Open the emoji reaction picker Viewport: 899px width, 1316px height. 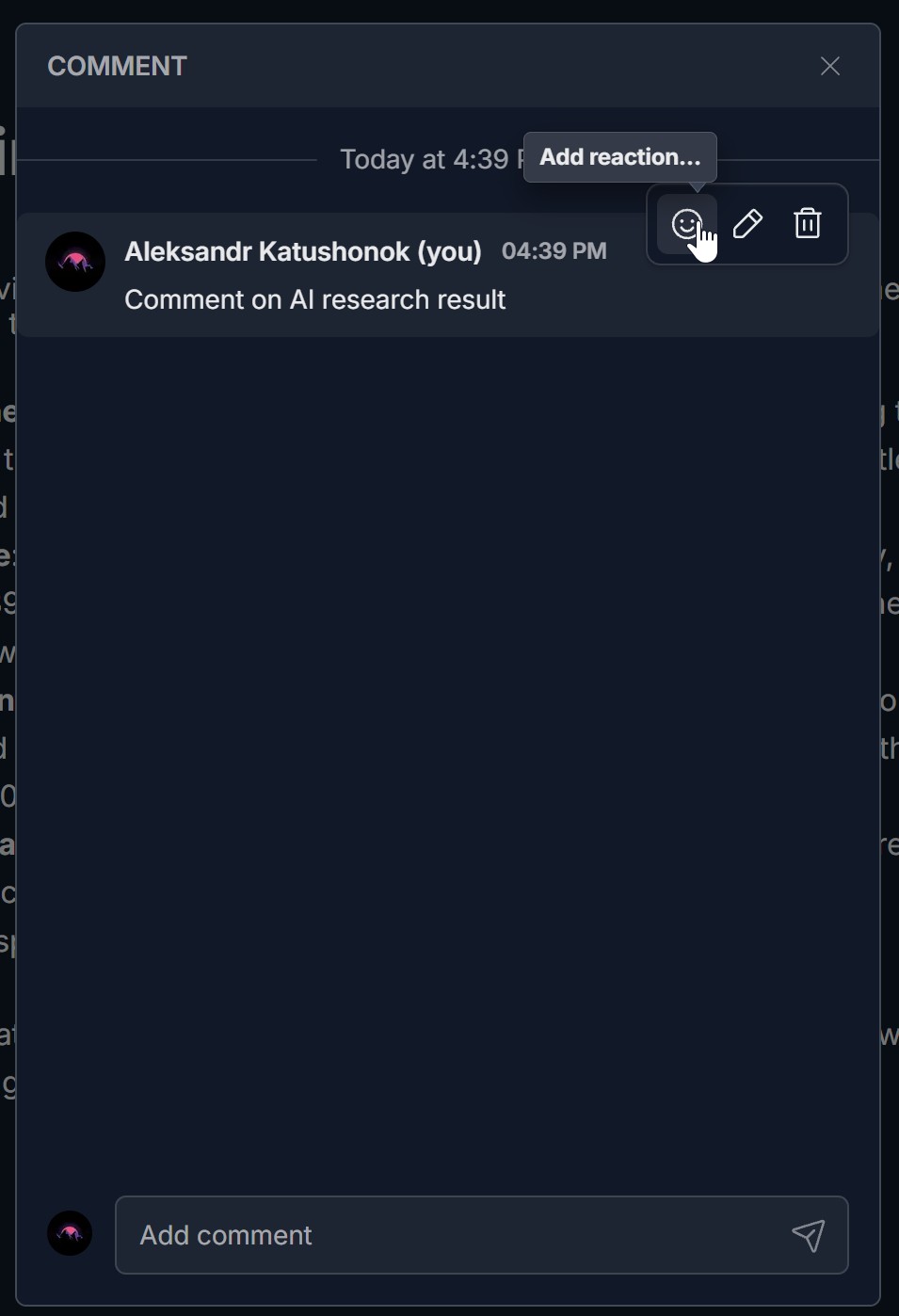[x=687, y=224]
